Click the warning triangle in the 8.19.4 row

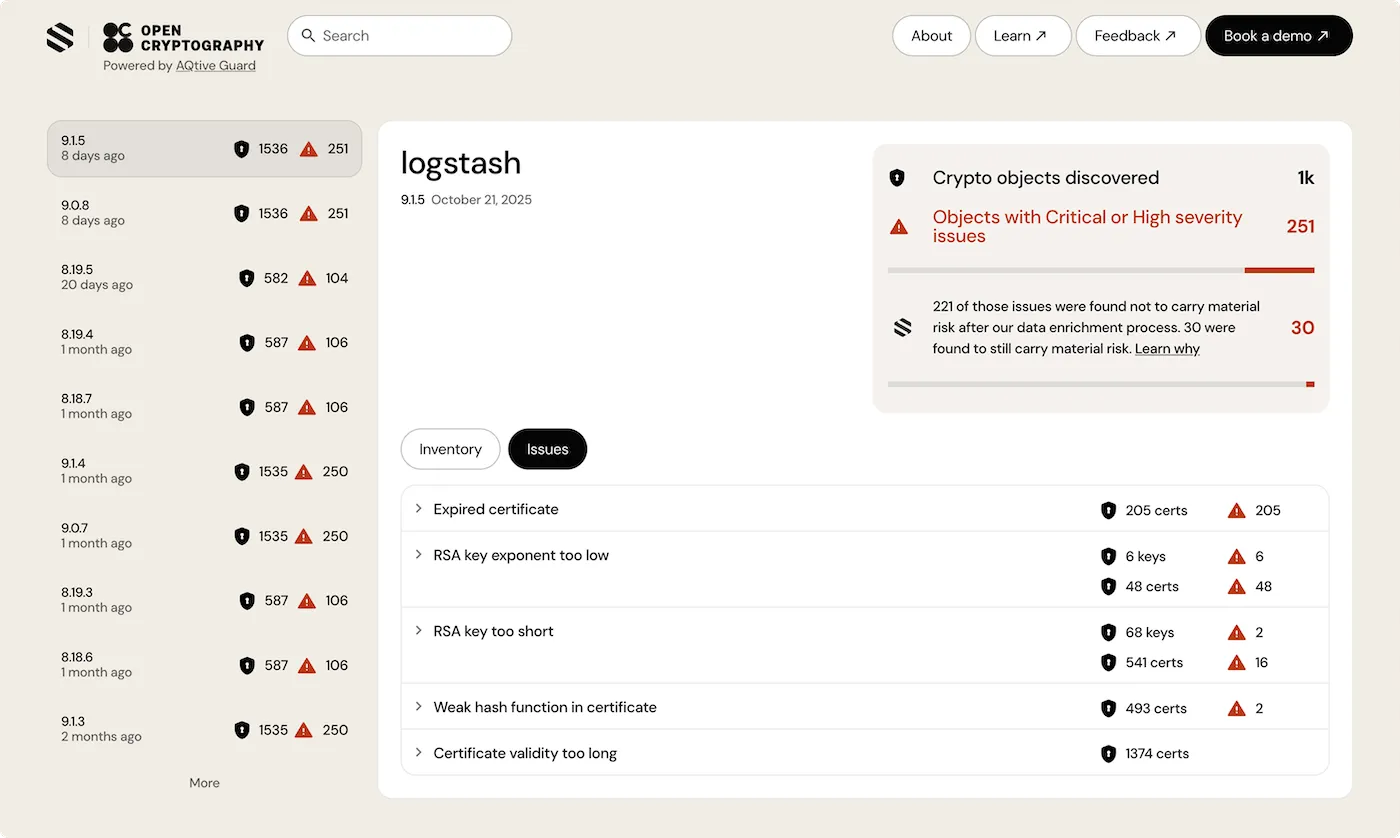tap(307, 343)
